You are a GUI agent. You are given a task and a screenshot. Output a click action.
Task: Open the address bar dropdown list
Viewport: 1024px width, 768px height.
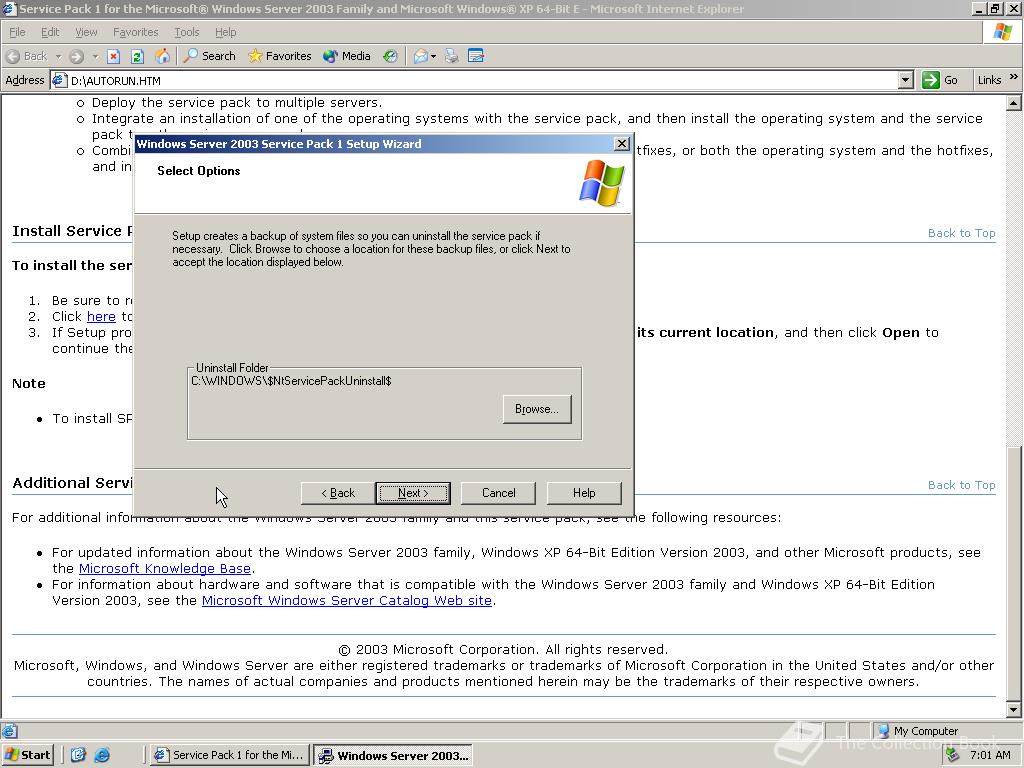(x=905, y=80)
